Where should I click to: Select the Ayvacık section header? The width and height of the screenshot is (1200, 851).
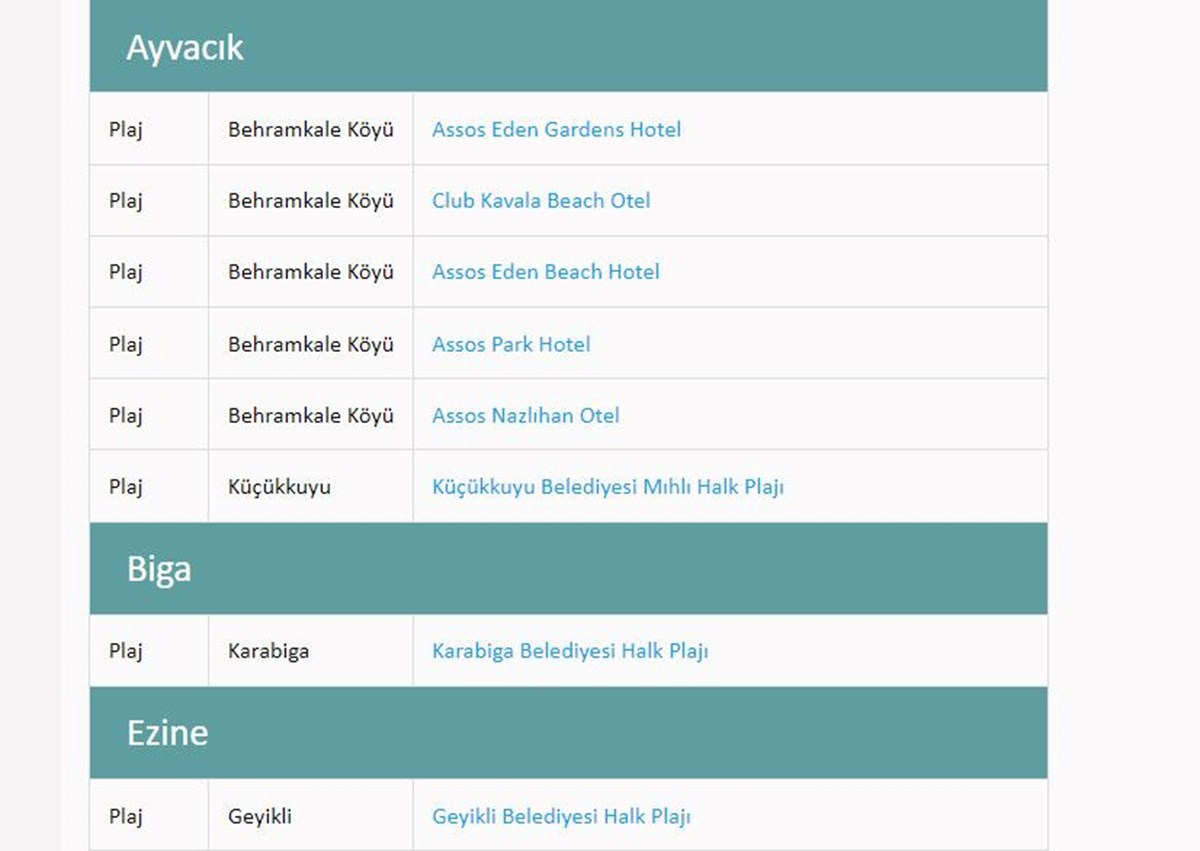tap(568, 47)
